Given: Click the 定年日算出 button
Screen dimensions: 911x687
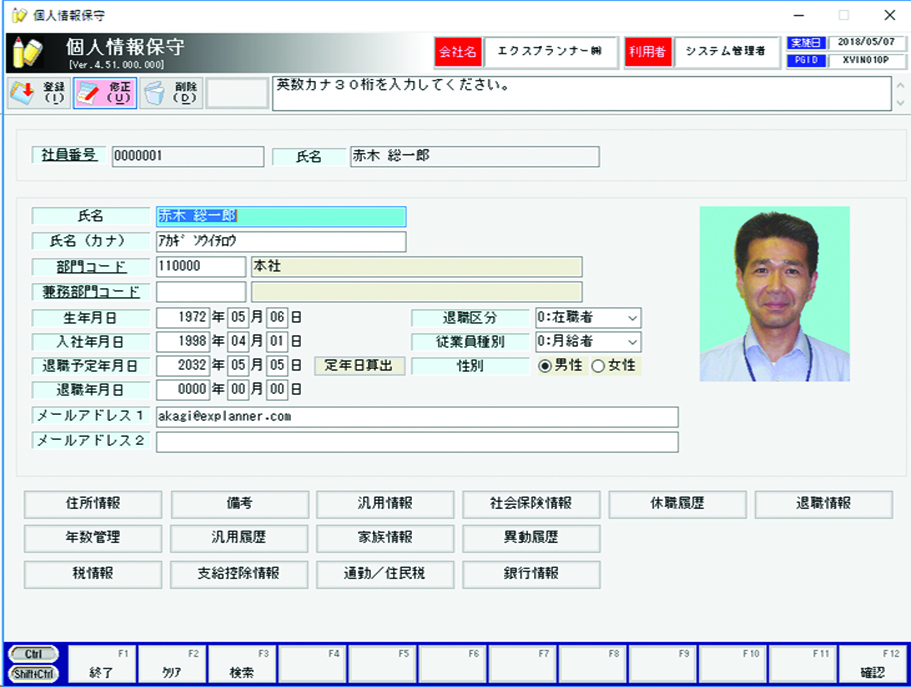Looking at the screenshot, I should click(x=360, y=366).
